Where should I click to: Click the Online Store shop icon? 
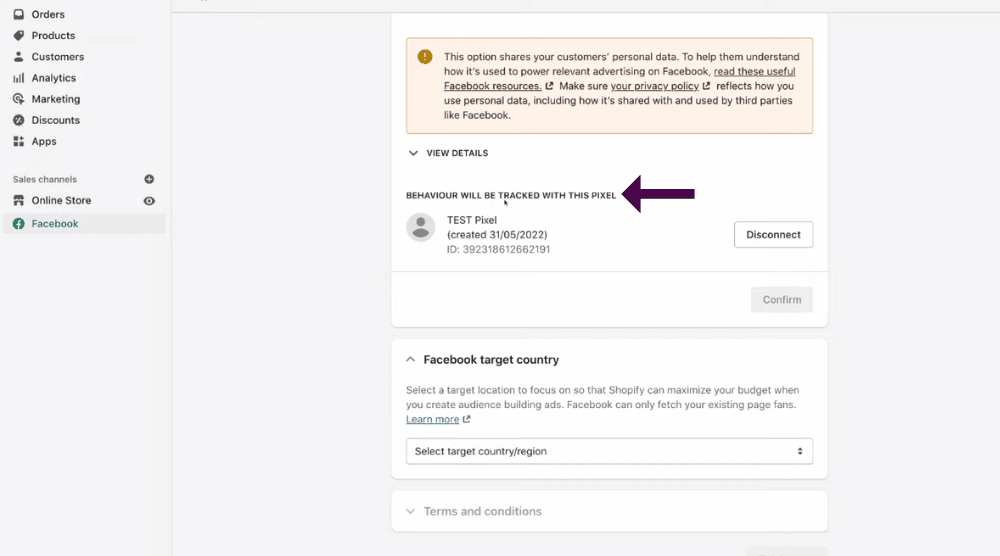pos(18,200)
